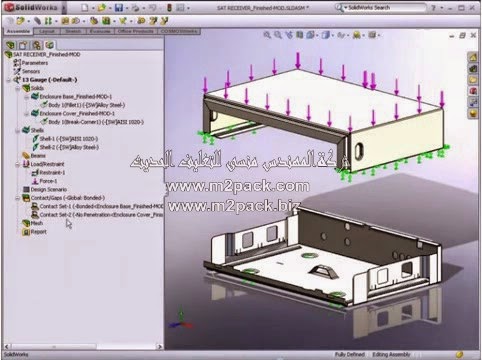Open the PropertyManager tab icon
The image size is (482, 360).
point(23,45)
